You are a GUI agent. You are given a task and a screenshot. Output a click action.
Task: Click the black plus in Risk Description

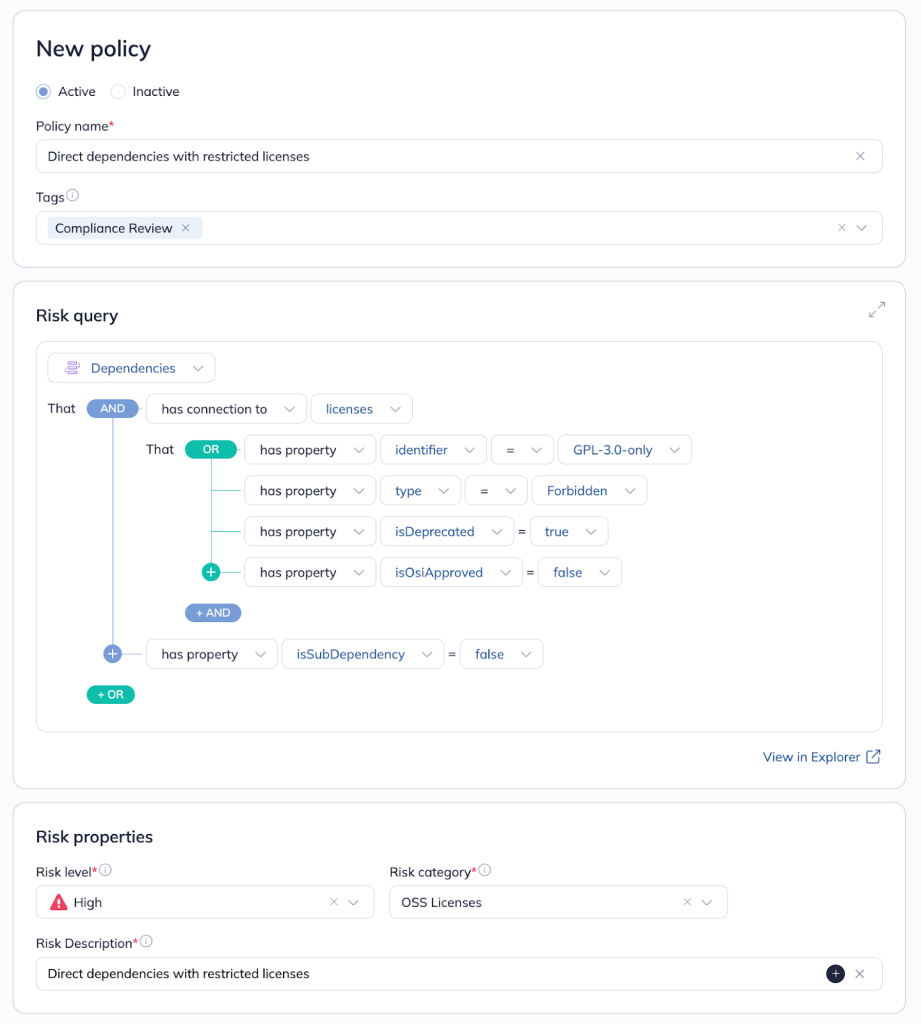[835, 974]
